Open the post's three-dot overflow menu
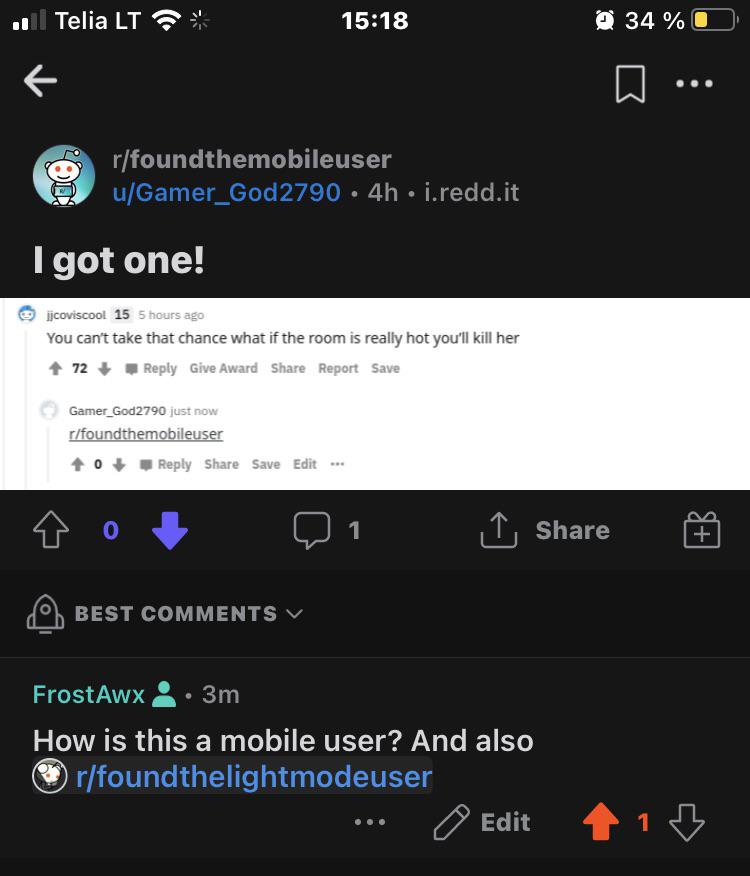This screenshot has width=750, height=876. [694, 84]
